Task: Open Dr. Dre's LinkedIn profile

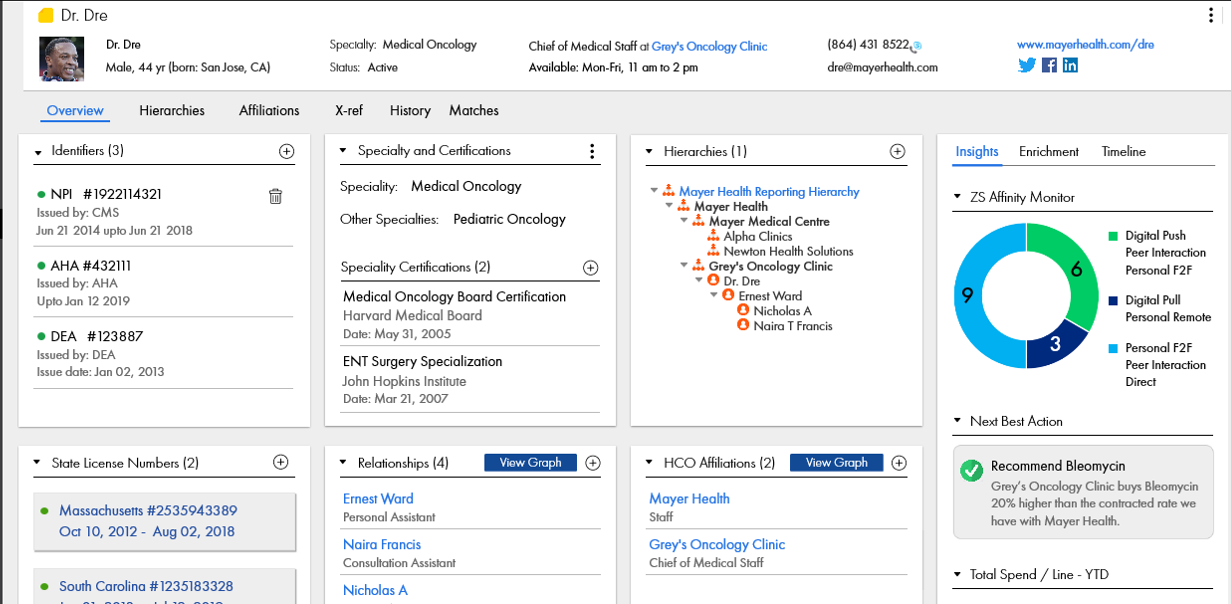Action: click(x=1070, y=65)
